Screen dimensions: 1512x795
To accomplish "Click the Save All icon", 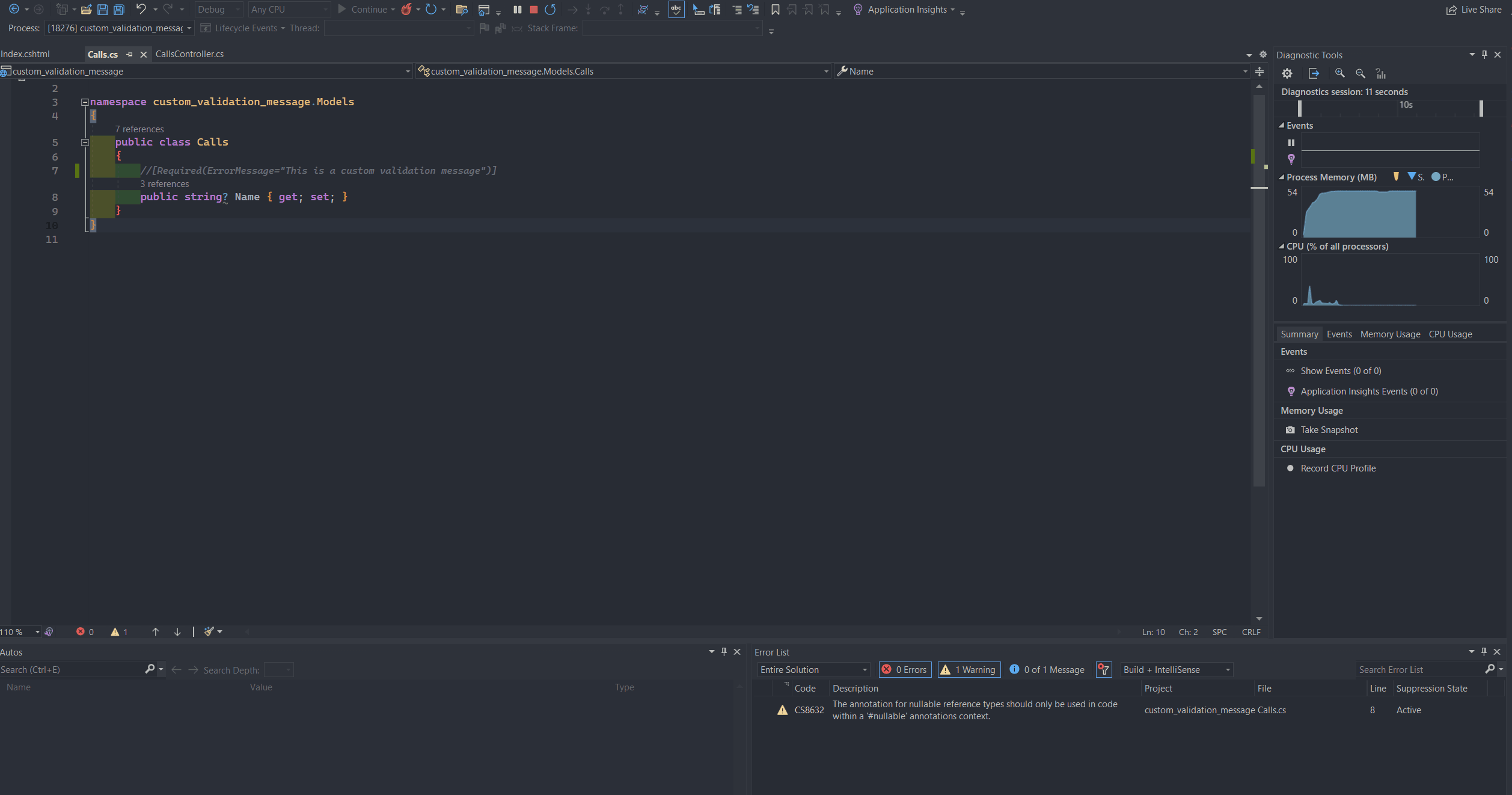I will (x=119, y=10).
